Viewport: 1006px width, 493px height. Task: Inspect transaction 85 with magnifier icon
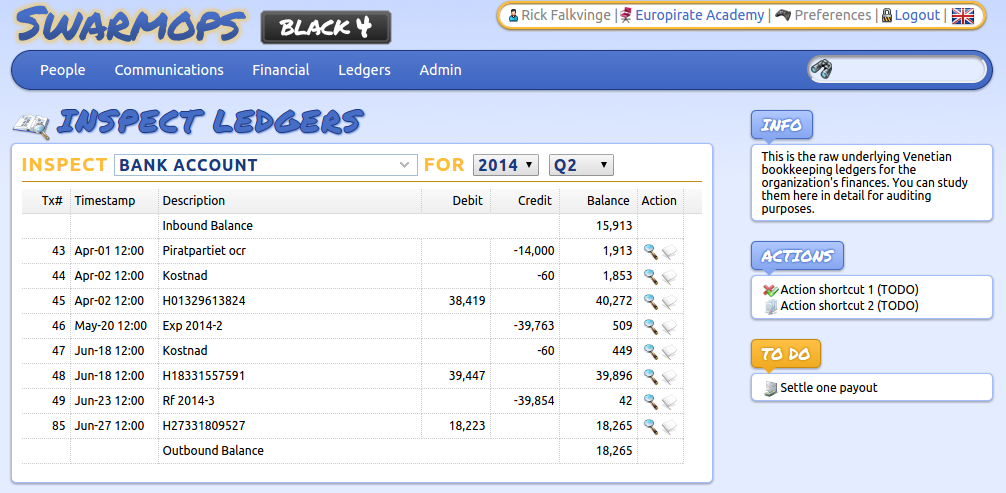(651, 426)
